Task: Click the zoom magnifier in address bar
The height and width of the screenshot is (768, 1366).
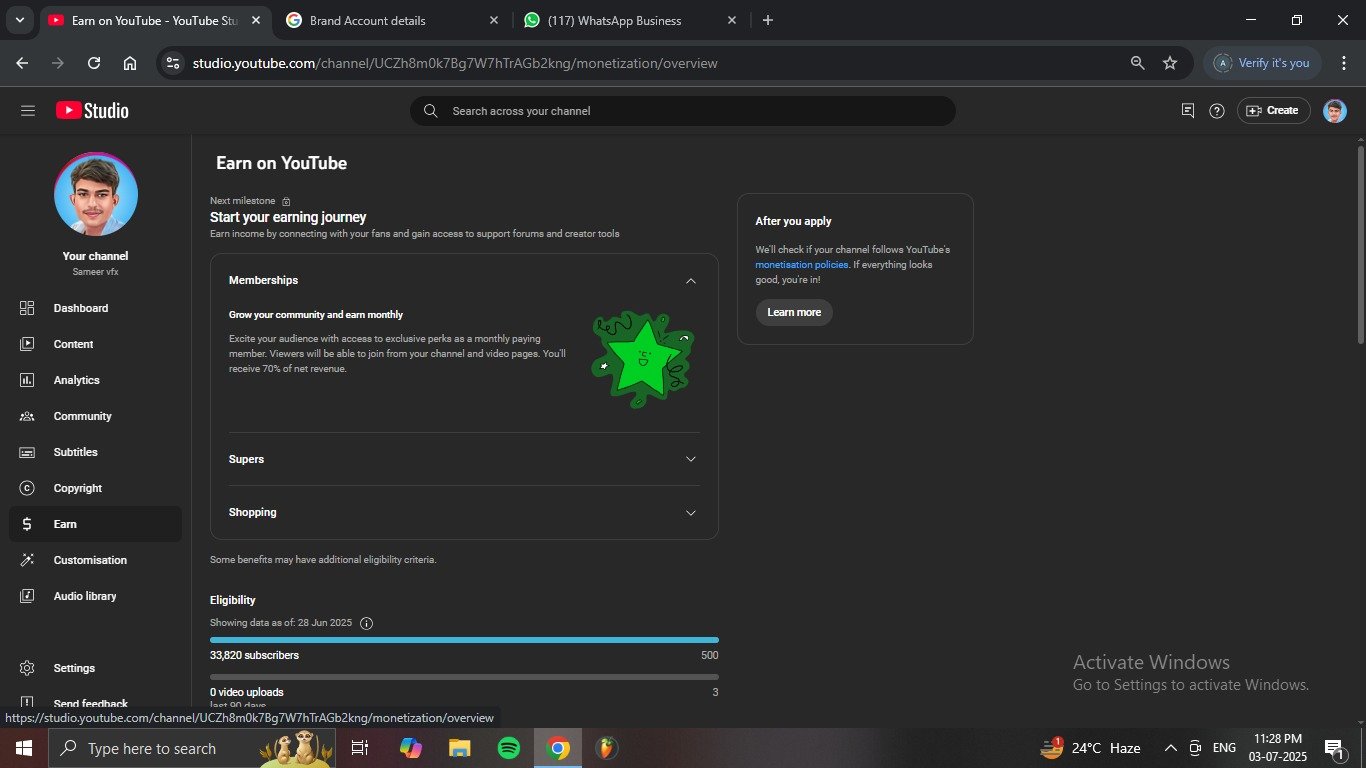Action: 1137,63
